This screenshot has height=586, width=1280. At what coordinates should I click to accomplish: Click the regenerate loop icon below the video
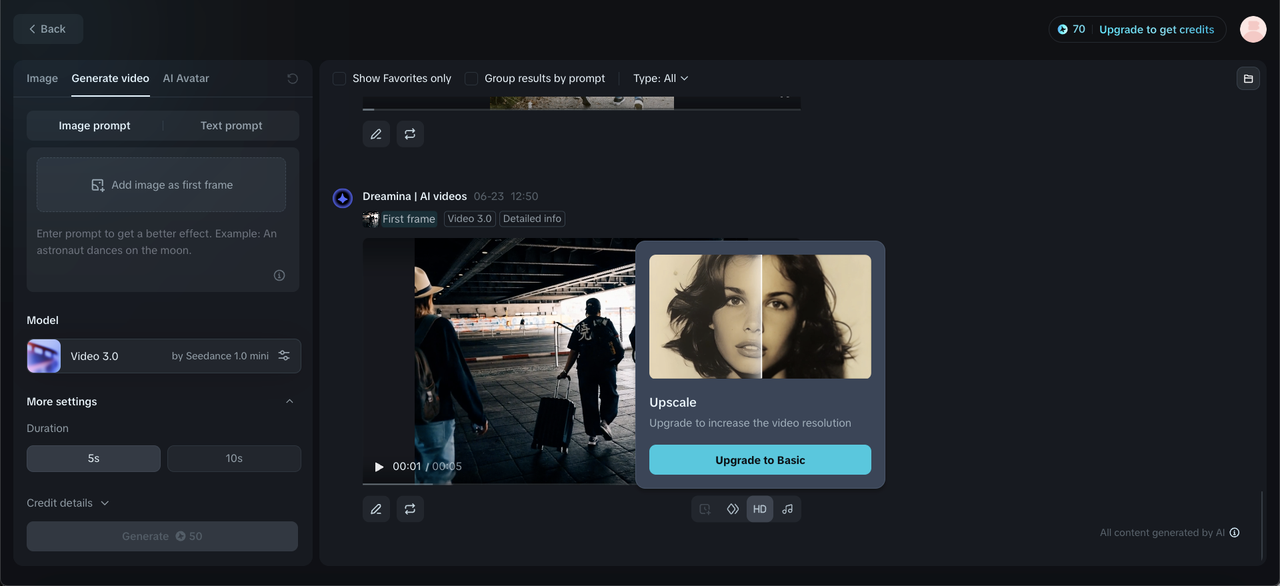click(x=410, y=509)
